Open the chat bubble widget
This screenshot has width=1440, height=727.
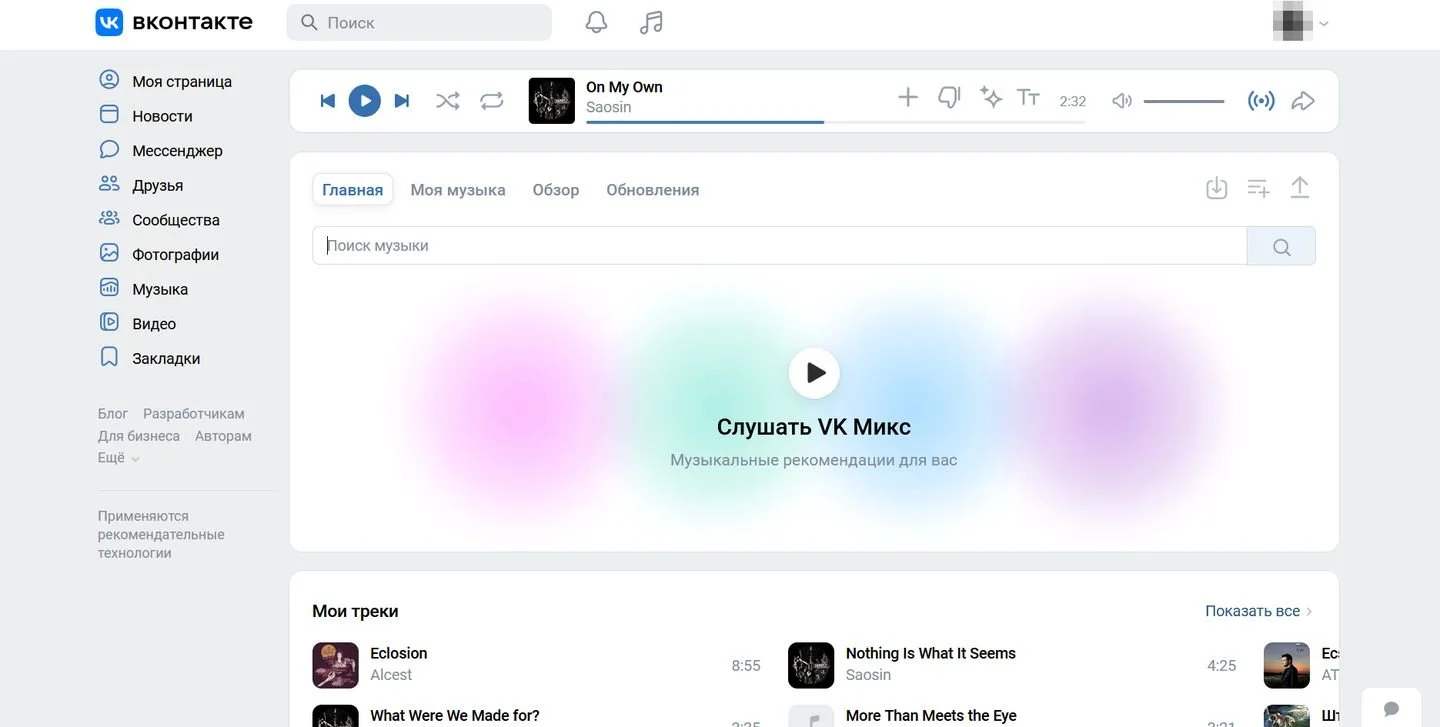[x=1391, y=708]
